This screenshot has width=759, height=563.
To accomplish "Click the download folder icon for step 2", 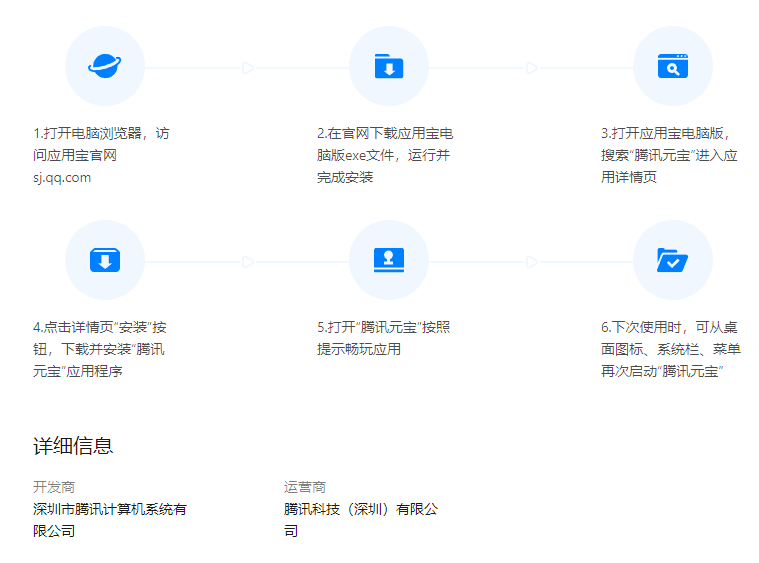I will pos(389,66).
